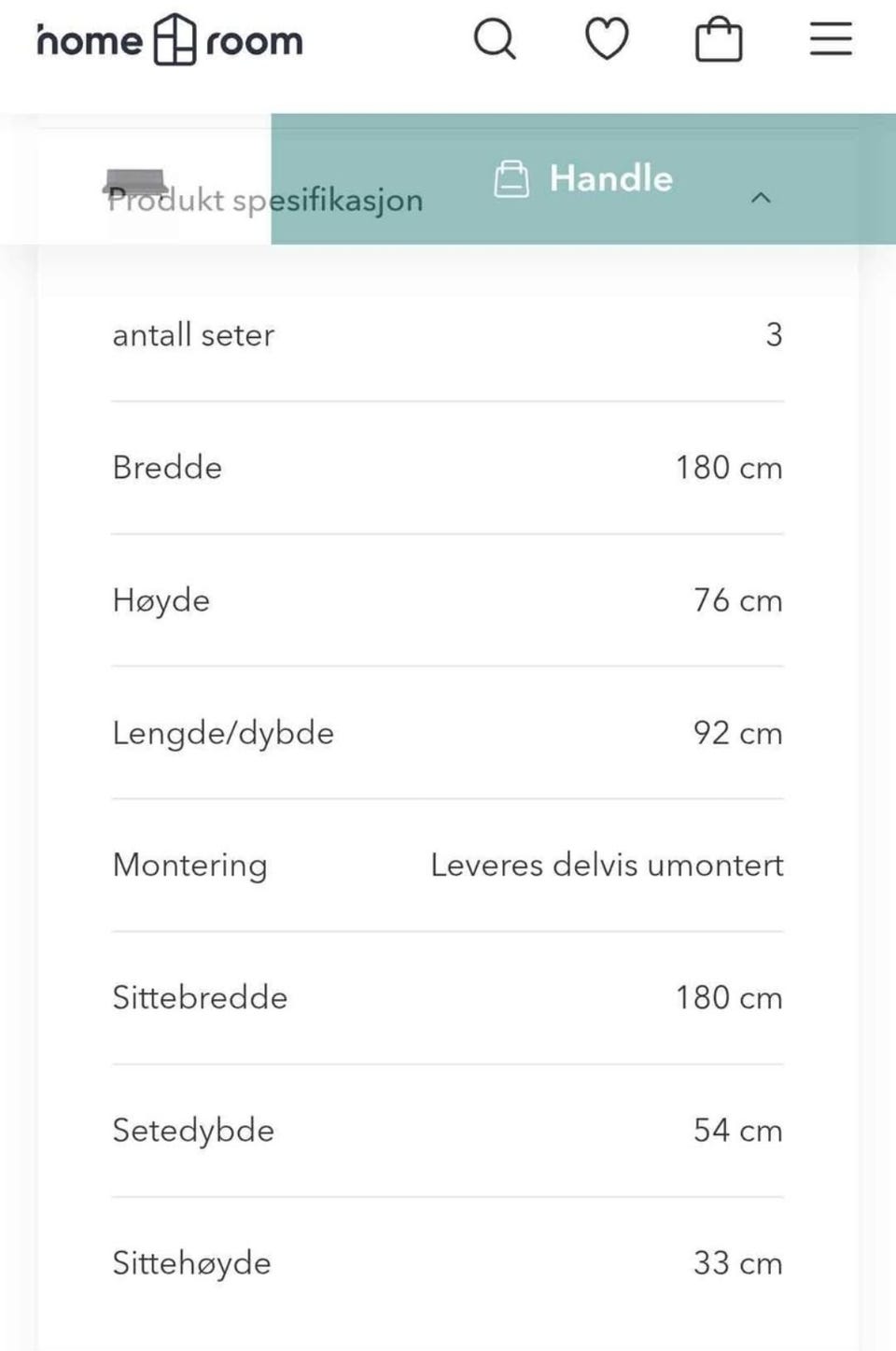The image size is (896, 1351).
Task: Click the Produkt spesifikasjon heading
Action: tap(265, 200)
